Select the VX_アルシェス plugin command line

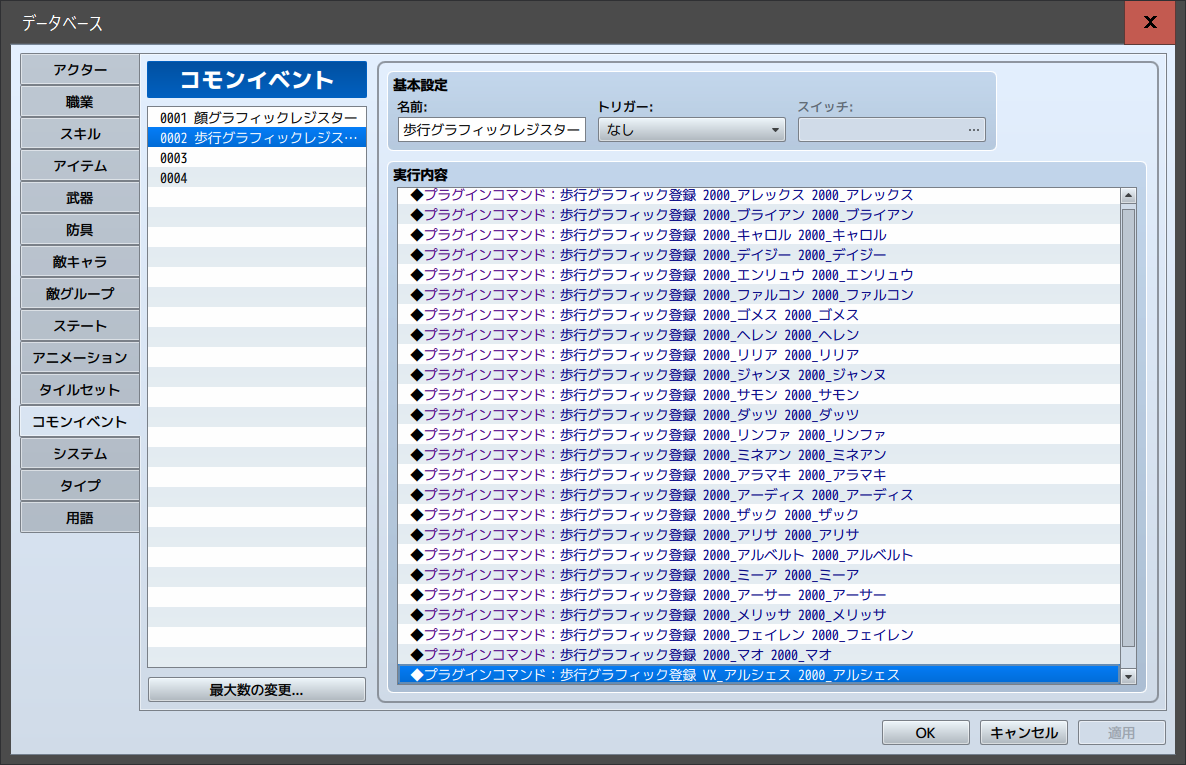[759, 675]
